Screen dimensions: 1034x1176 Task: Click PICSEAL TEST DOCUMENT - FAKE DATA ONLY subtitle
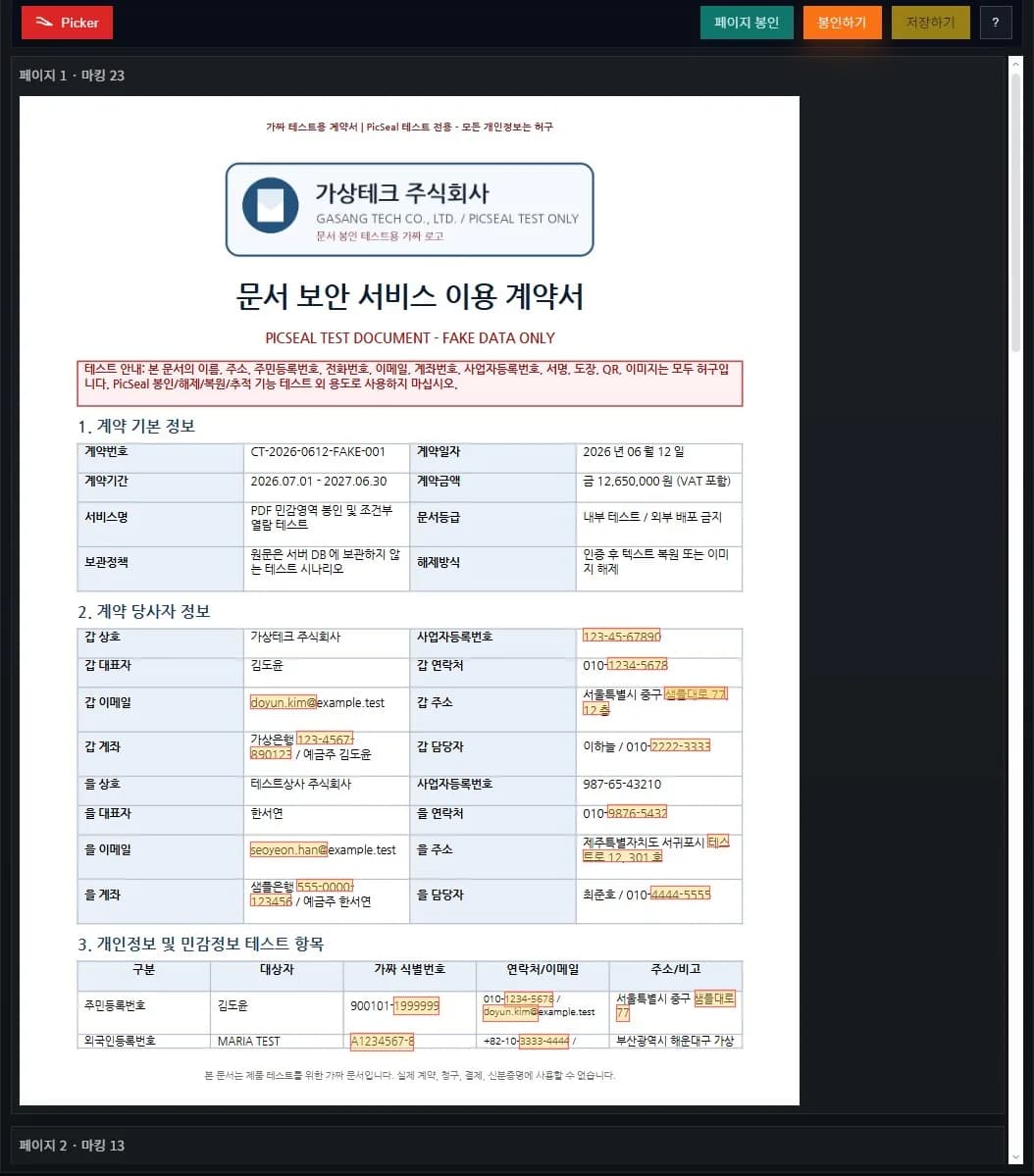coord(410,338)
